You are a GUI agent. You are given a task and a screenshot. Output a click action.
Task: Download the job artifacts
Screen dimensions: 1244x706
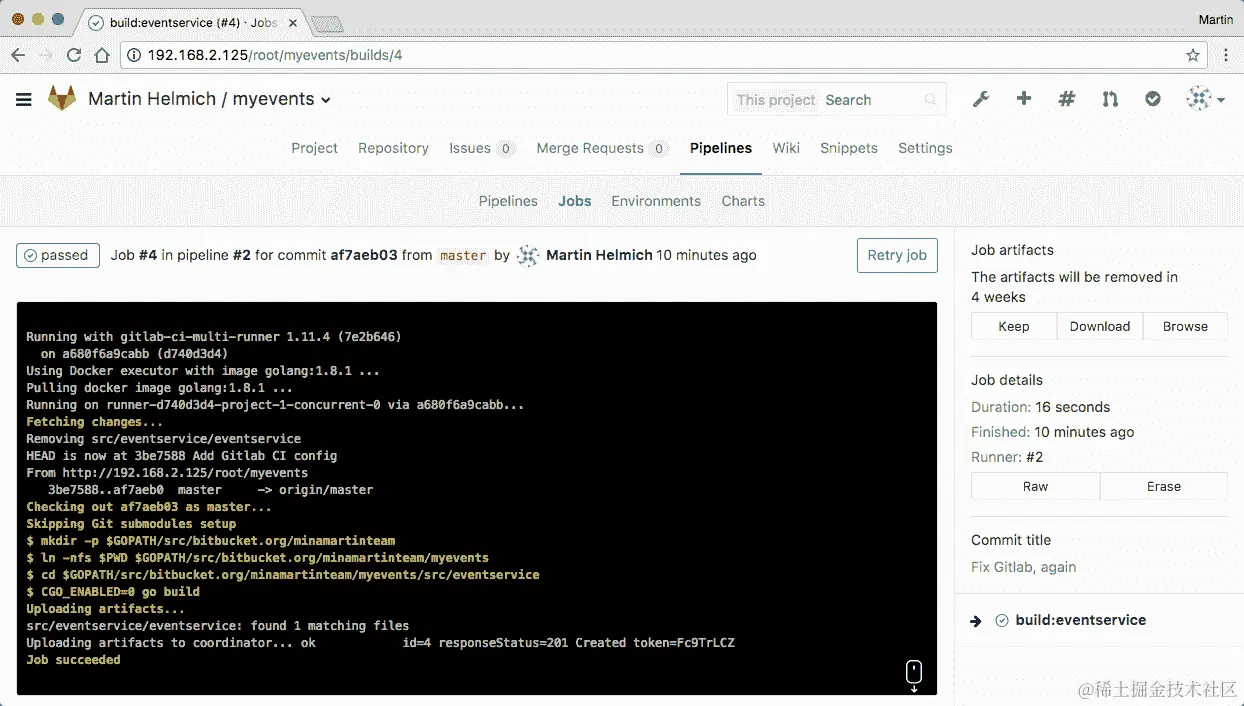click(1100, 326)
